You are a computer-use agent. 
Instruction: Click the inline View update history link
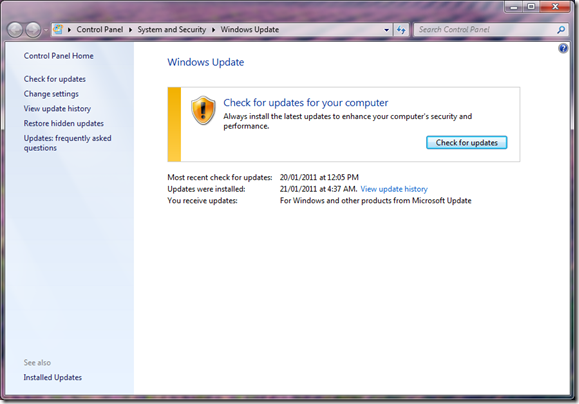click(x=394, y=189)
